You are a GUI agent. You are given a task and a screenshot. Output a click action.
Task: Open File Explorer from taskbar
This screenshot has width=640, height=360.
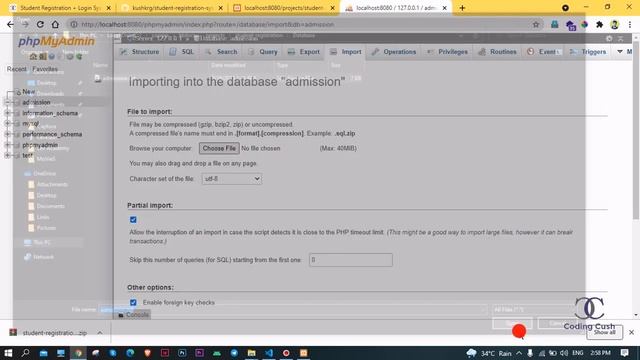[x=251, y=353]
